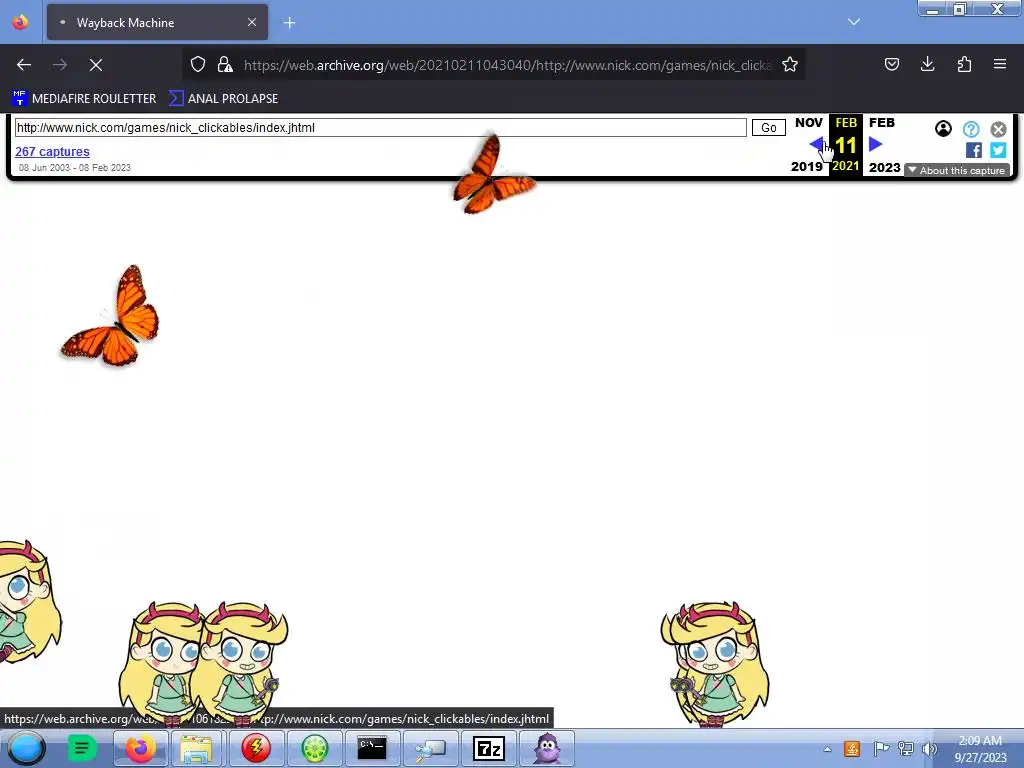Screen dimensions: 1024x768
Task: Click the Go button
Action: [x=769, y=127]
